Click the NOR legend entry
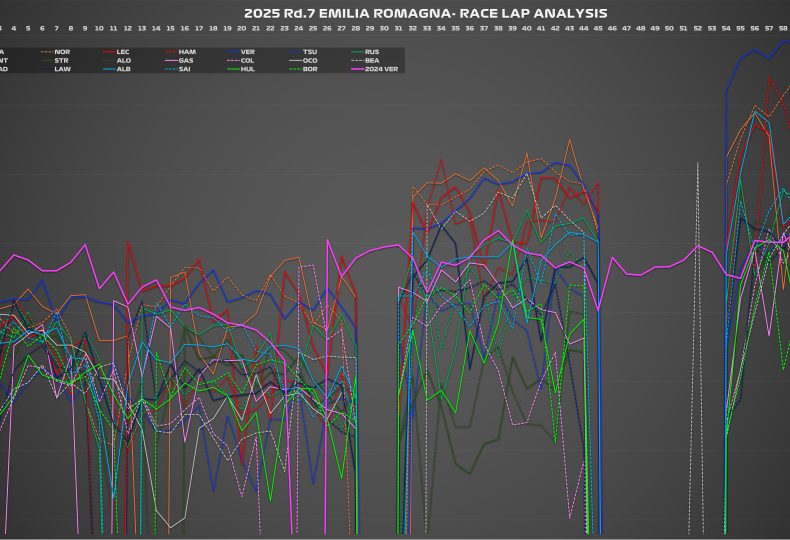This screenshot has width=790, height=540. tap(62, 51)
